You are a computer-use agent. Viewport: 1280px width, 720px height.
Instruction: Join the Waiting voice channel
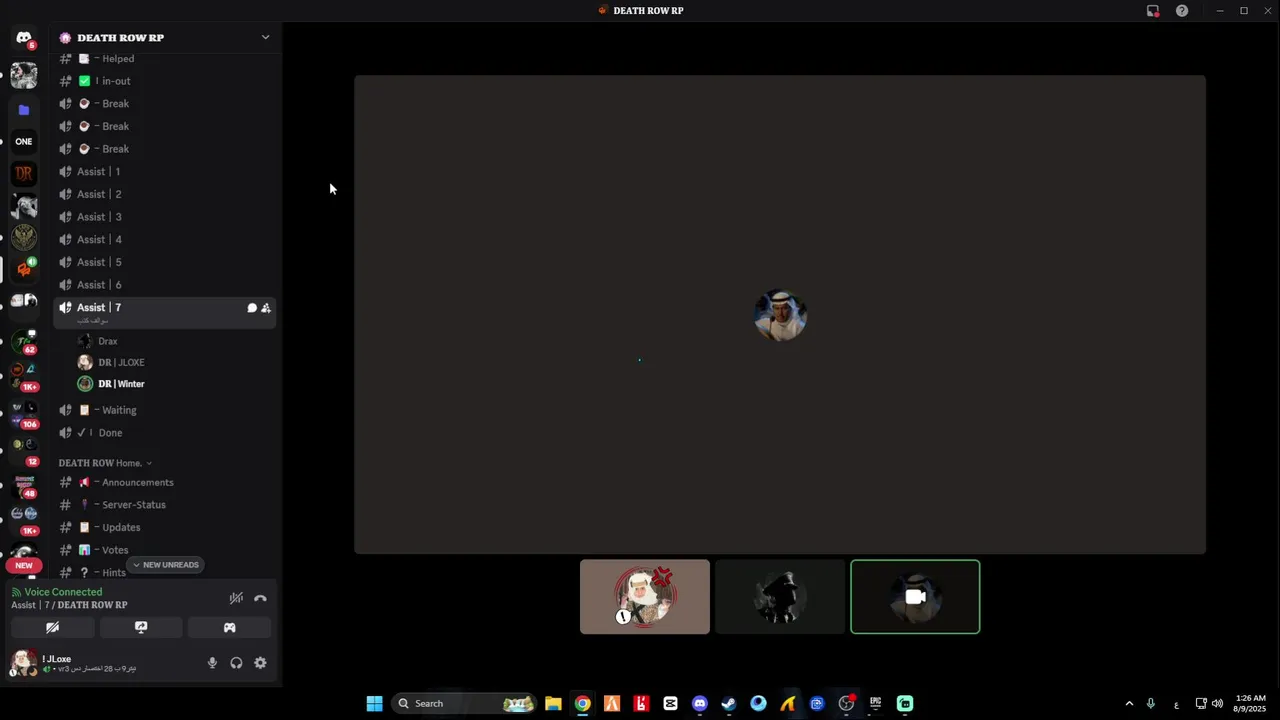pyautogui.click(x=164, y=410)
